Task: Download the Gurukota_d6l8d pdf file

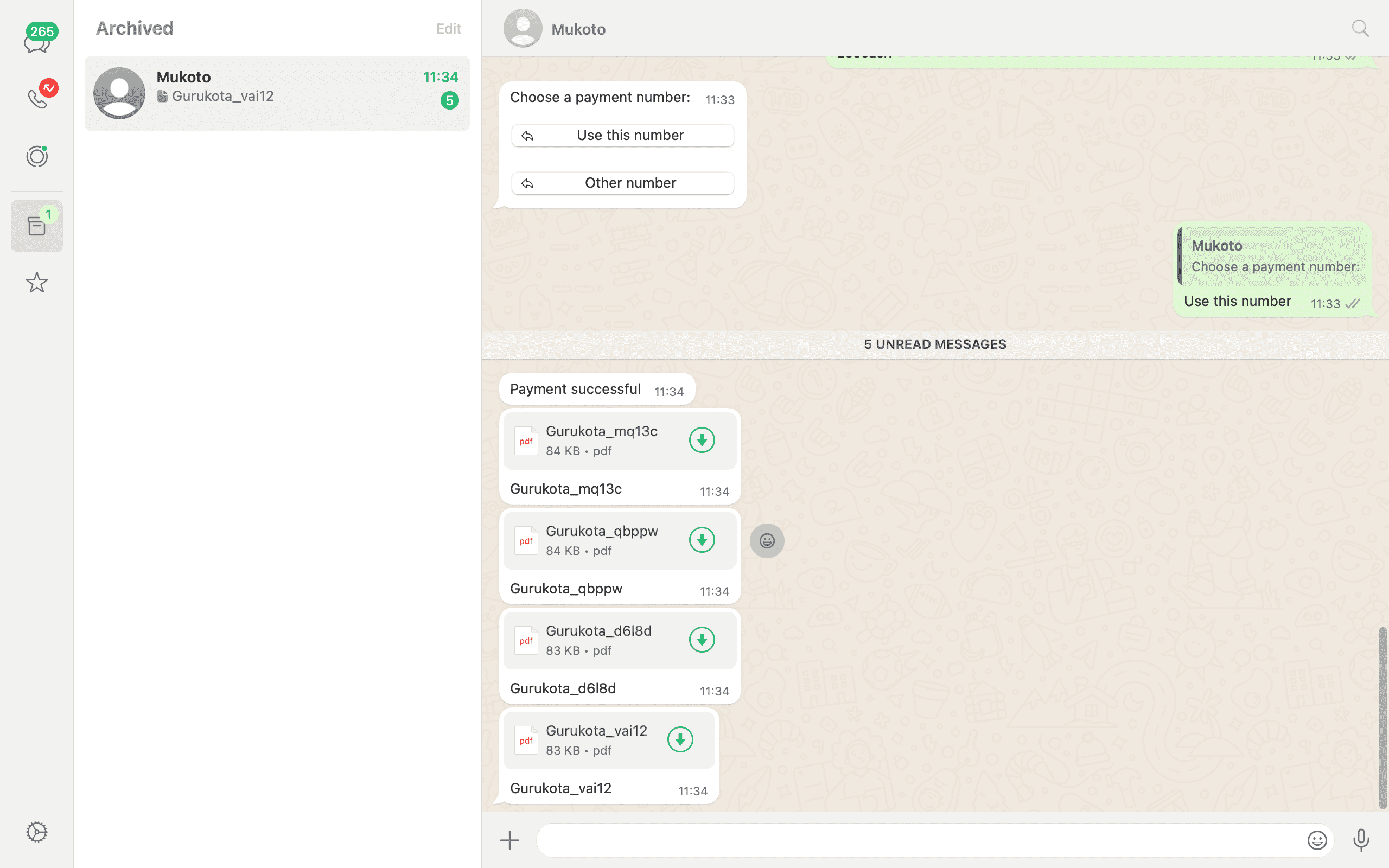Action: pos(702,640)
